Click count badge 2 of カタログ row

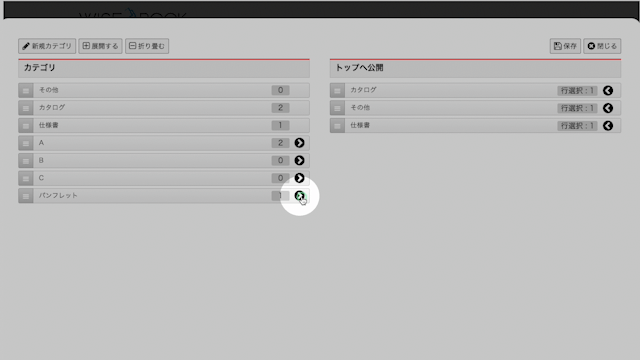pos(280,108)
